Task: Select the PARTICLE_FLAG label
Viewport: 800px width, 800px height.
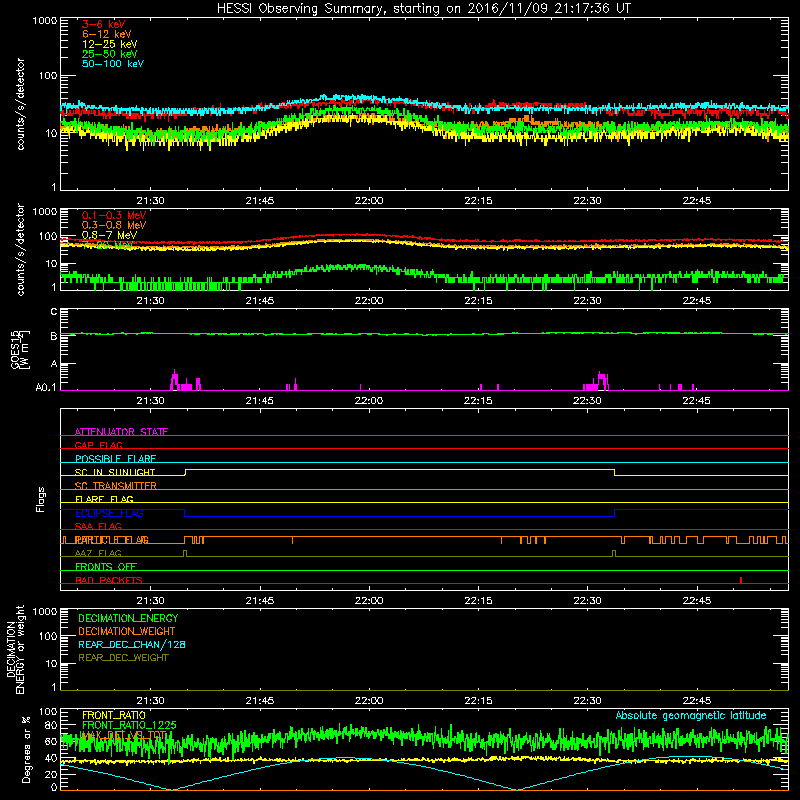Action: (111, 540)
